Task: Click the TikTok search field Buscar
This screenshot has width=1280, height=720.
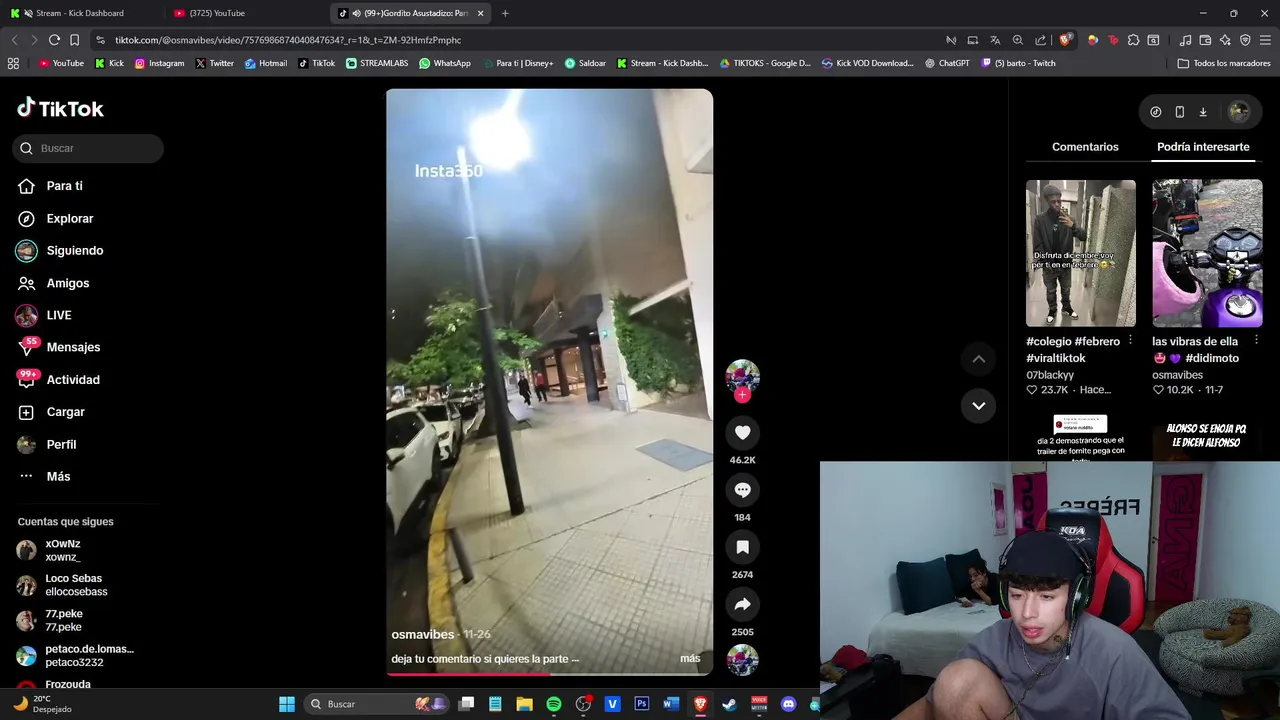Action: click(88, 148)
